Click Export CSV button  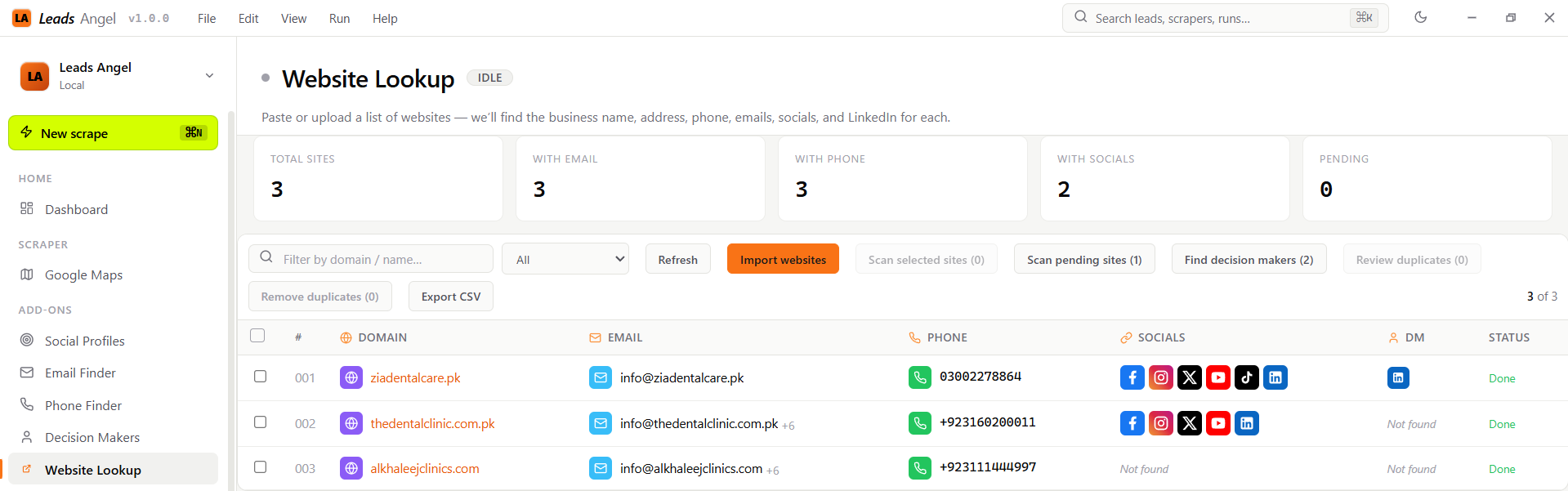pyautogui.click(x=451, y=296)
